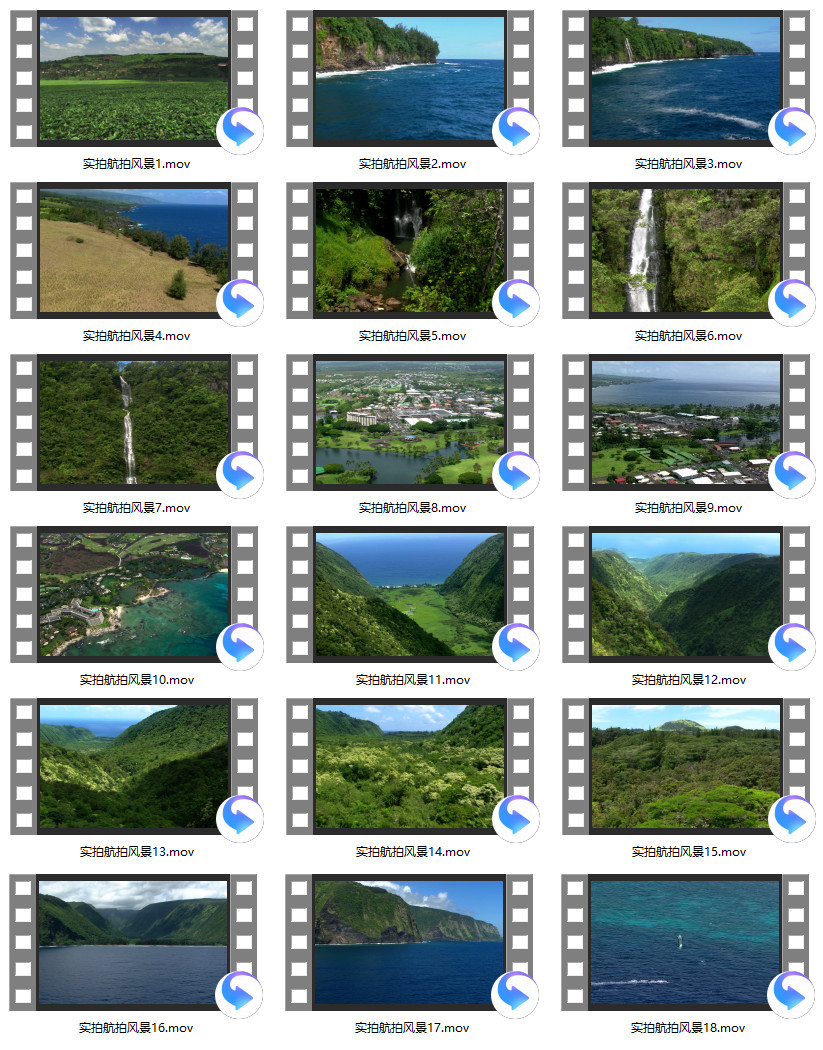Click the filename 实拍航拍风景12.mov
This screenshot has width=823, height=1050.
(x=688, y=680)
